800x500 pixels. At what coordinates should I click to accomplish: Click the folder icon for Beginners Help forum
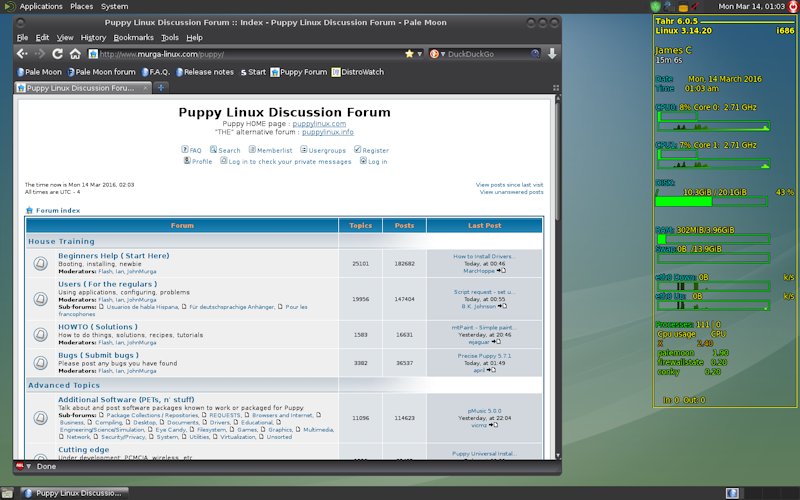coord(41,263)
